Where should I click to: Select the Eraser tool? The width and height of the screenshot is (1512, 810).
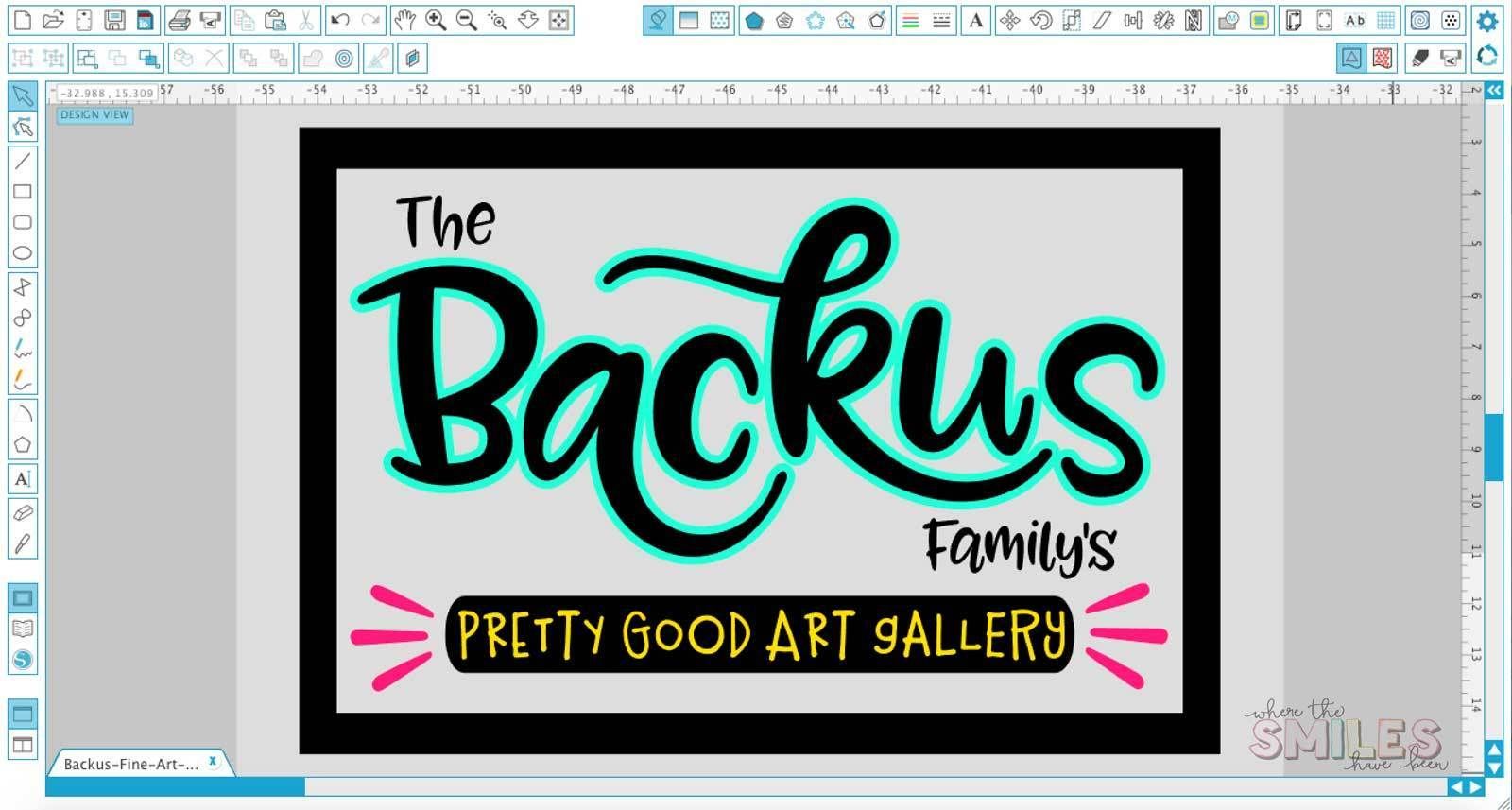pos(23,512)
